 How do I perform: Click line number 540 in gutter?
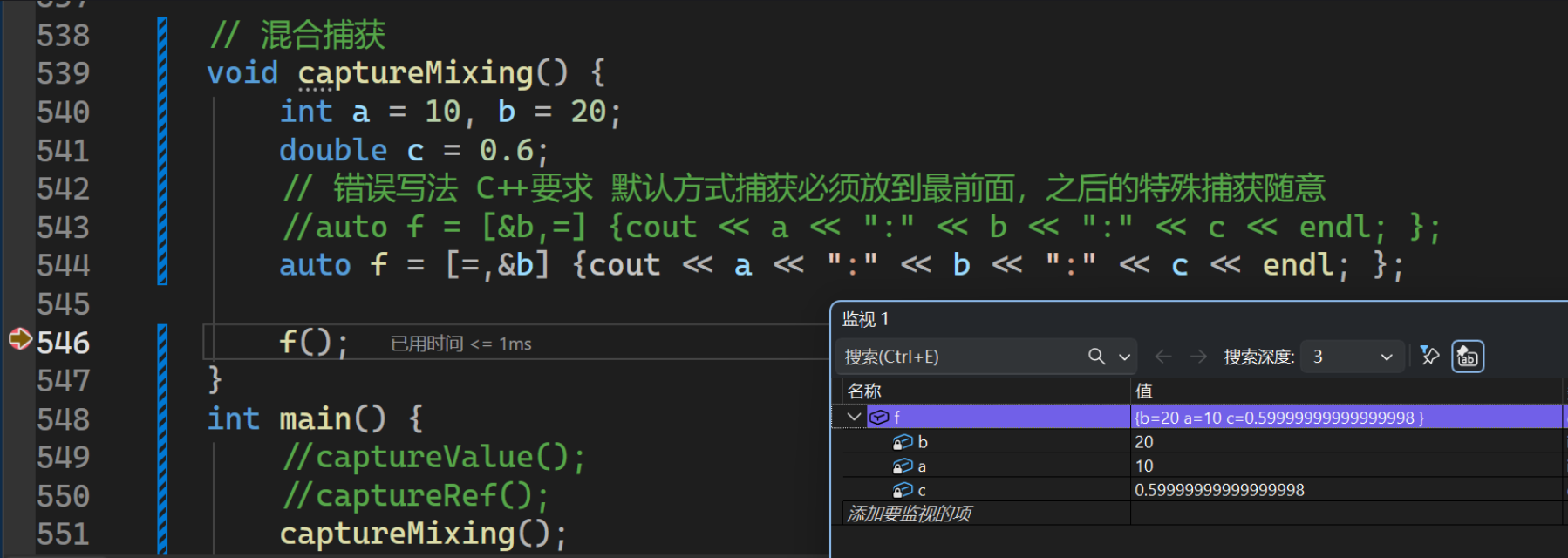tap(63, 112)
